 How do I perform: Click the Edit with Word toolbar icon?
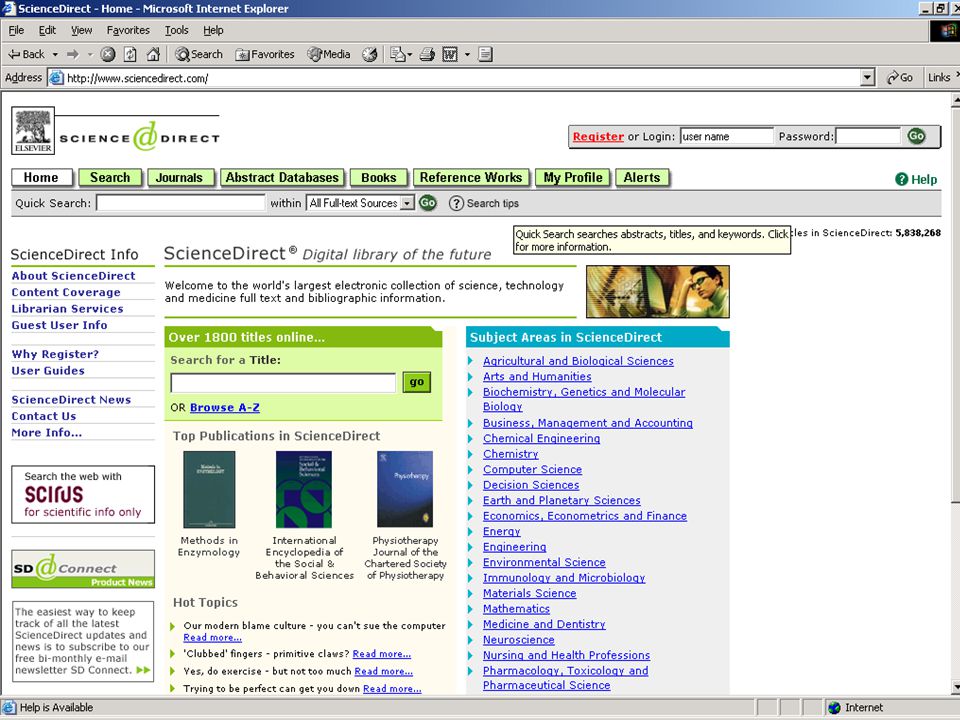point(450,54)
